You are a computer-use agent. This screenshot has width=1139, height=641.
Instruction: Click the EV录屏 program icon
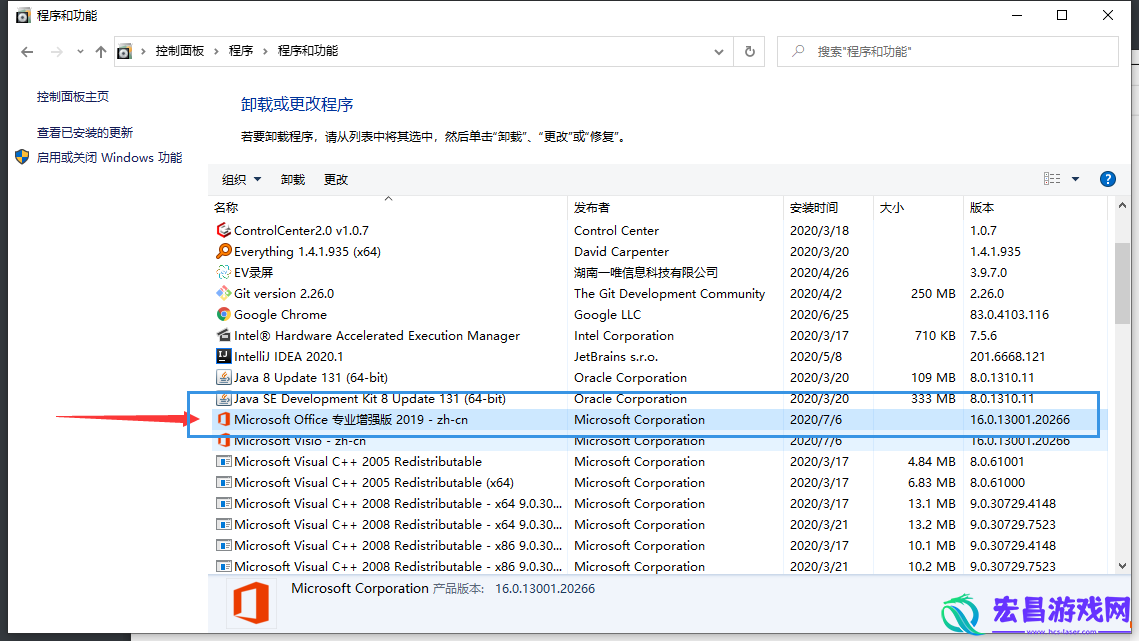[x=224, y=273]
